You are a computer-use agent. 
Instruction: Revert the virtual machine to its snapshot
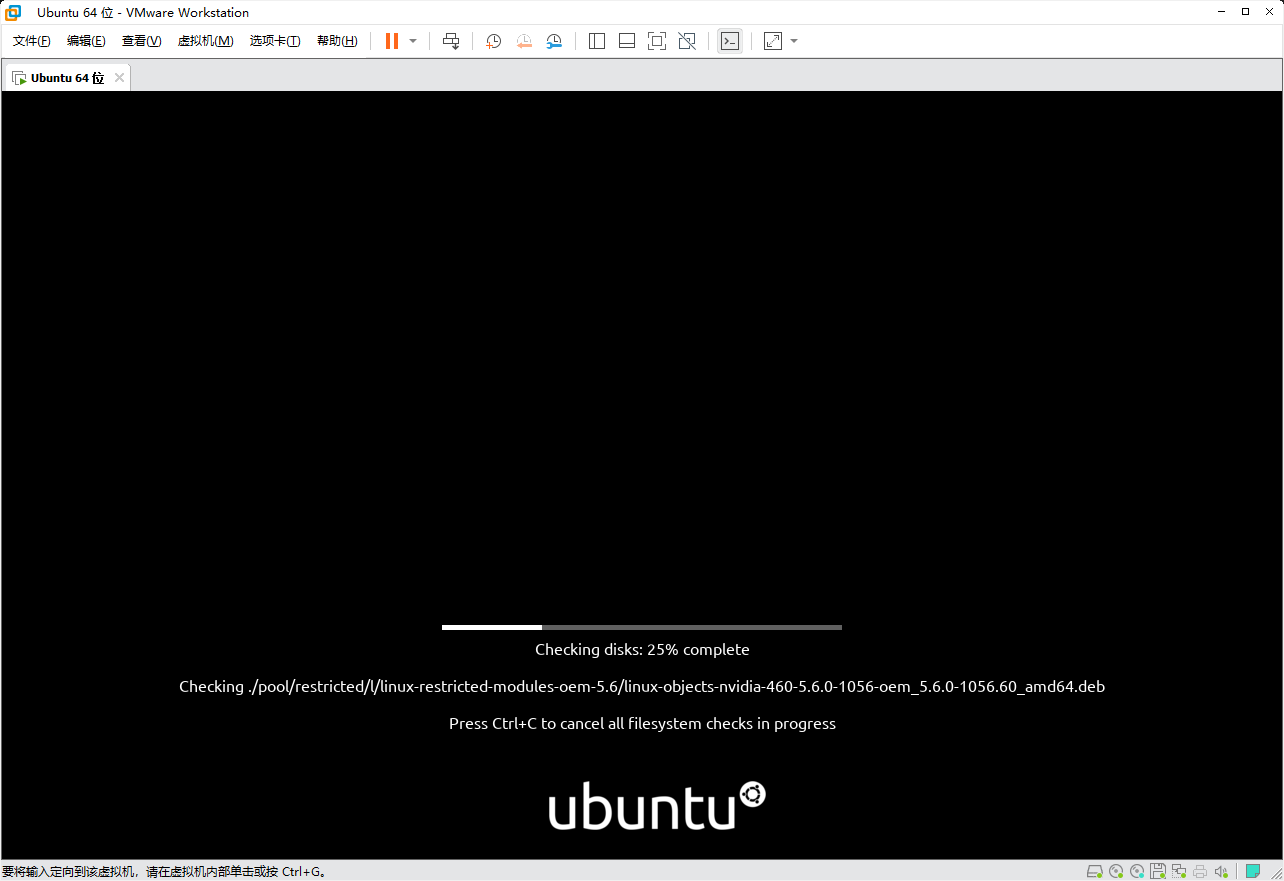[x=524, y=41]
